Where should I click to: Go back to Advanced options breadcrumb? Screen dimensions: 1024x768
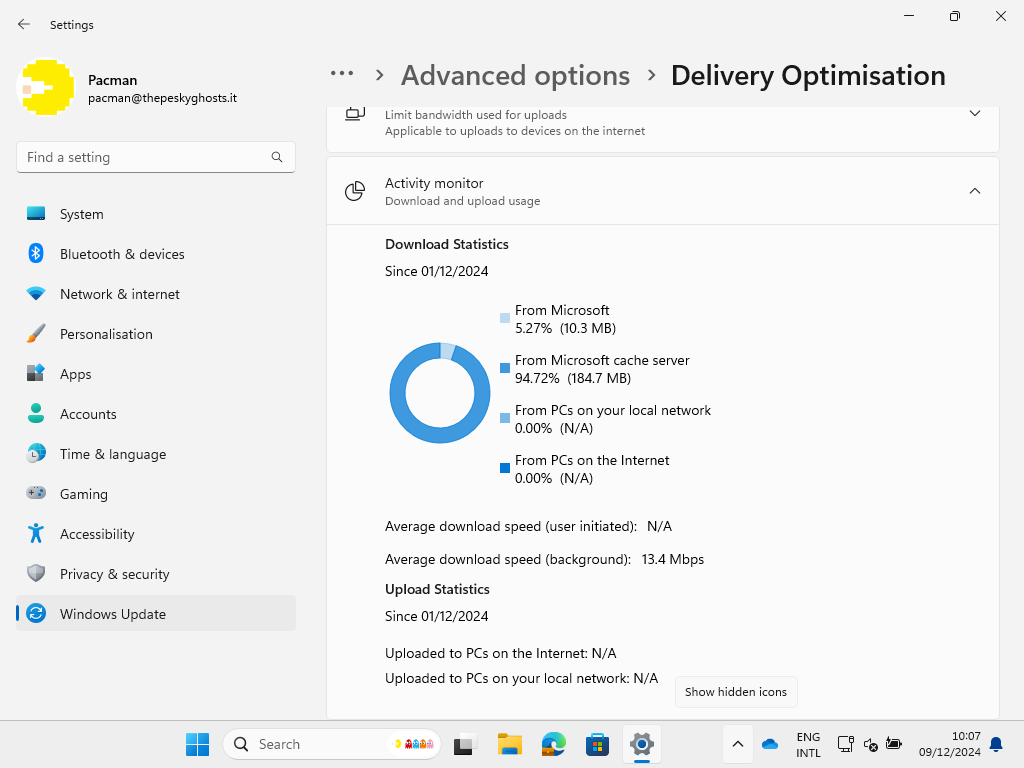tap(515, 76)
